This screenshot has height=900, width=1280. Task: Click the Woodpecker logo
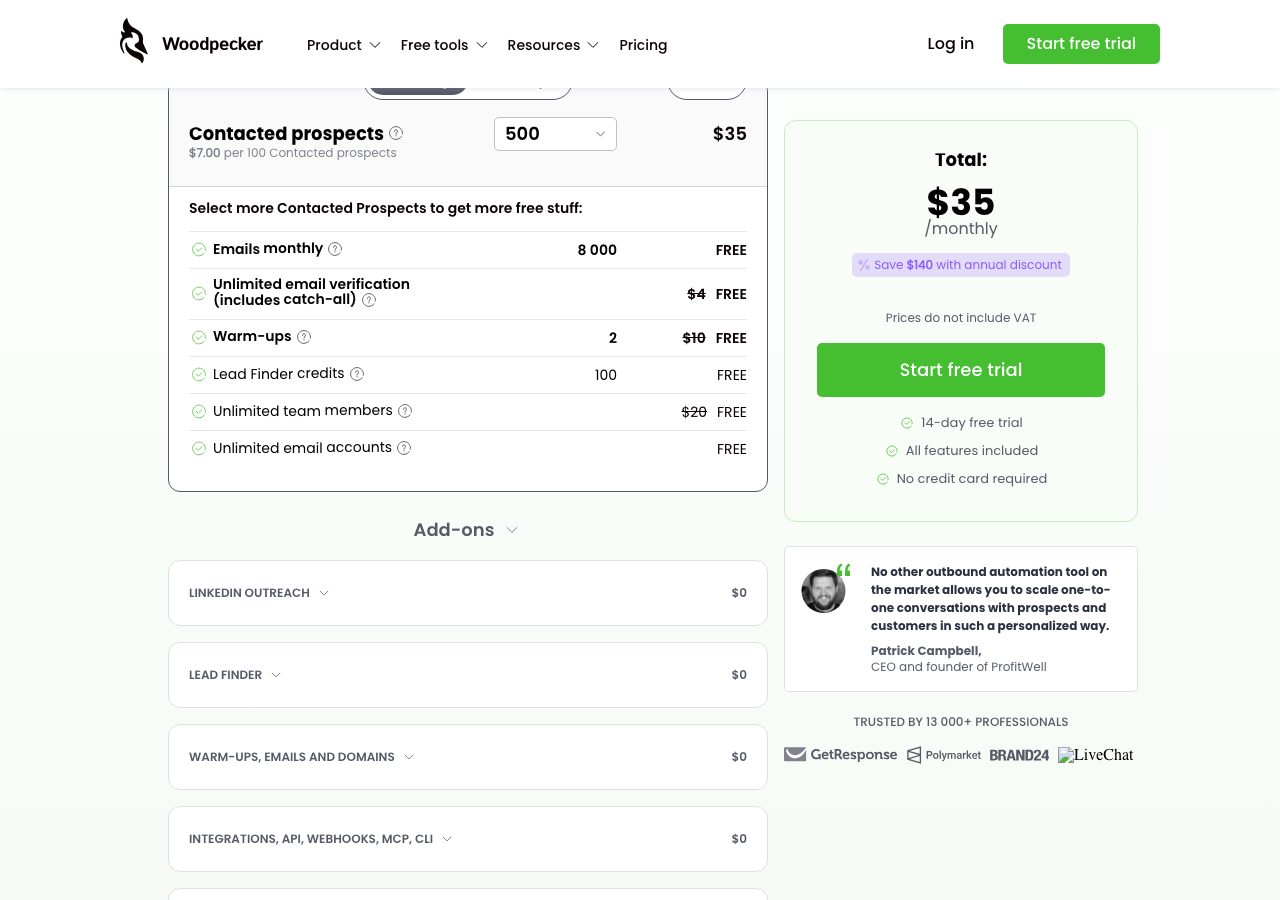191,42
